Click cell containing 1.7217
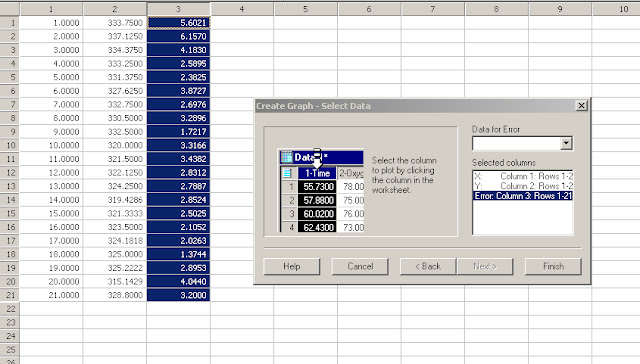This screenshot has height=364, width=640. pyautogui.click(x=178, y=132)
